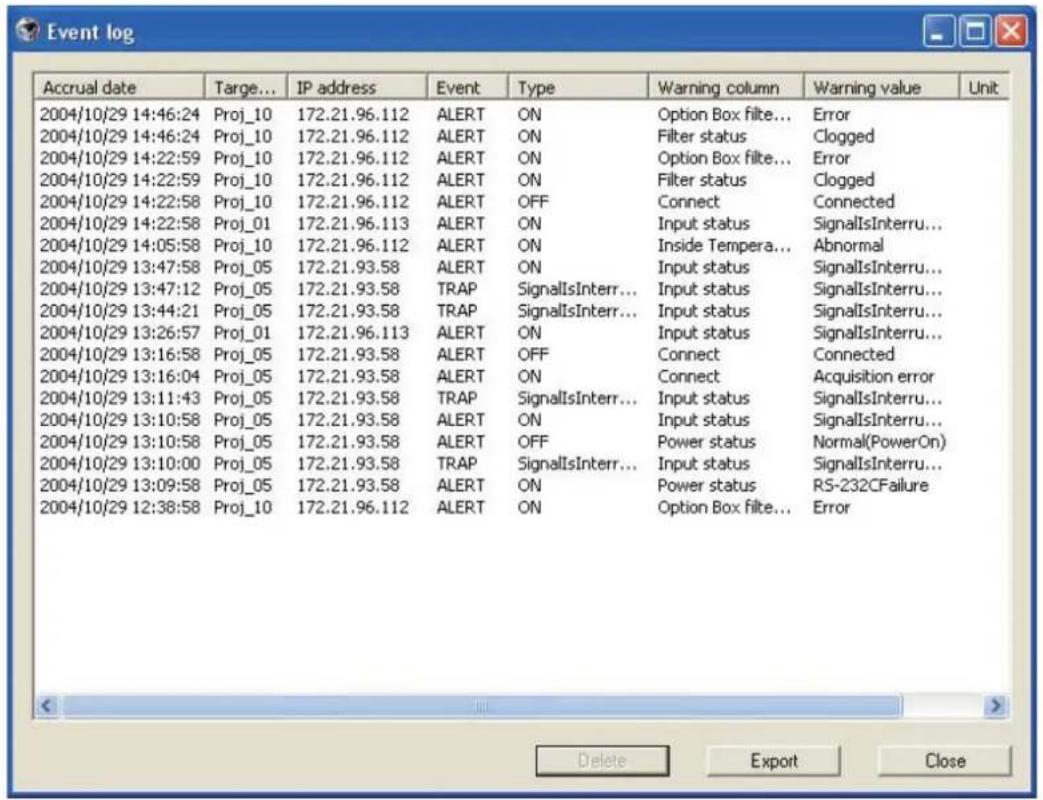This screenshot has width=1043, height=800.
Task: Click the Close button at bottom
Action: tap(945, 760)
